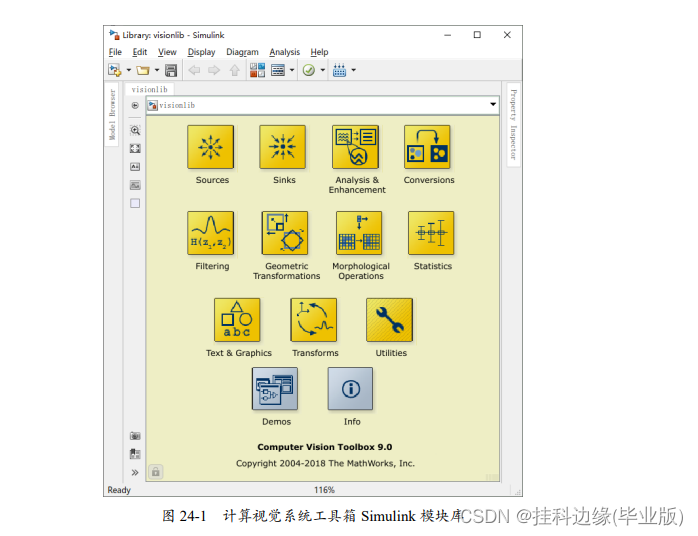
Task: Click the Simulink library icon in title bar
Action: tap(114, 35)
